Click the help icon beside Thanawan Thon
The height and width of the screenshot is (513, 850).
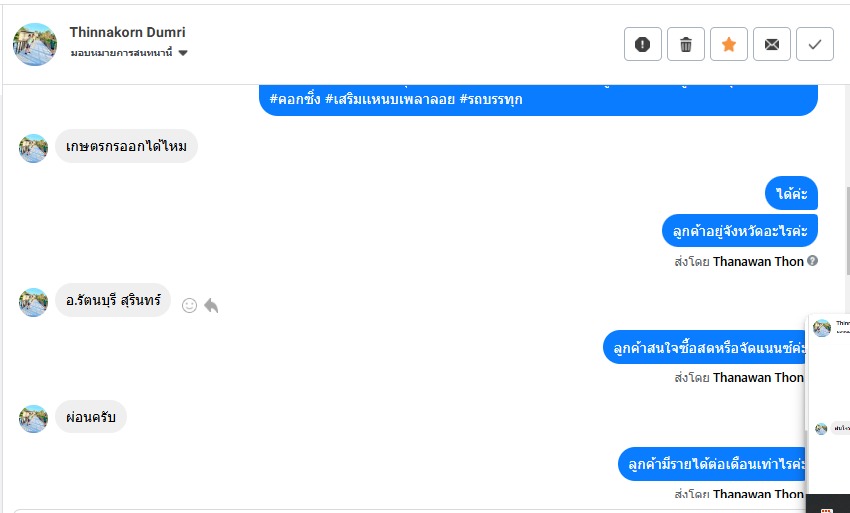coord(812,261)
